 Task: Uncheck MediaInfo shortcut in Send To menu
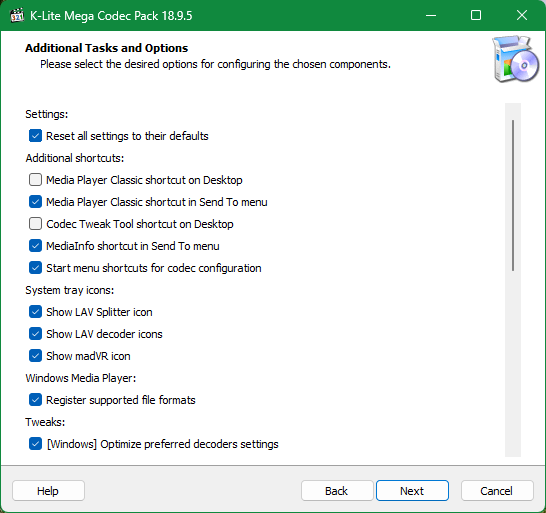click(35, 246)
